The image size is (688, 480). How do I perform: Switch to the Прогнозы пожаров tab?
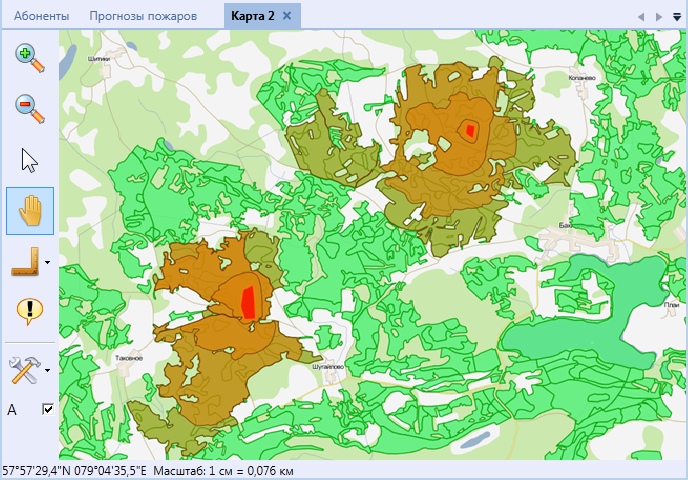[143, 16]
